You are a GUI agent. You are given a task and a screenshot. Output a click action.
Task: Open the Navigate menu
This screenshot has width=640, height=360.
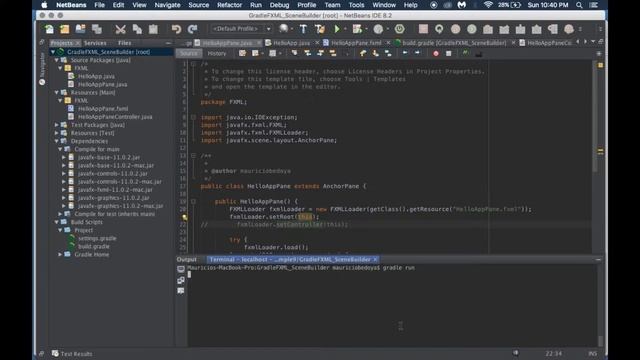coord(167,5)
